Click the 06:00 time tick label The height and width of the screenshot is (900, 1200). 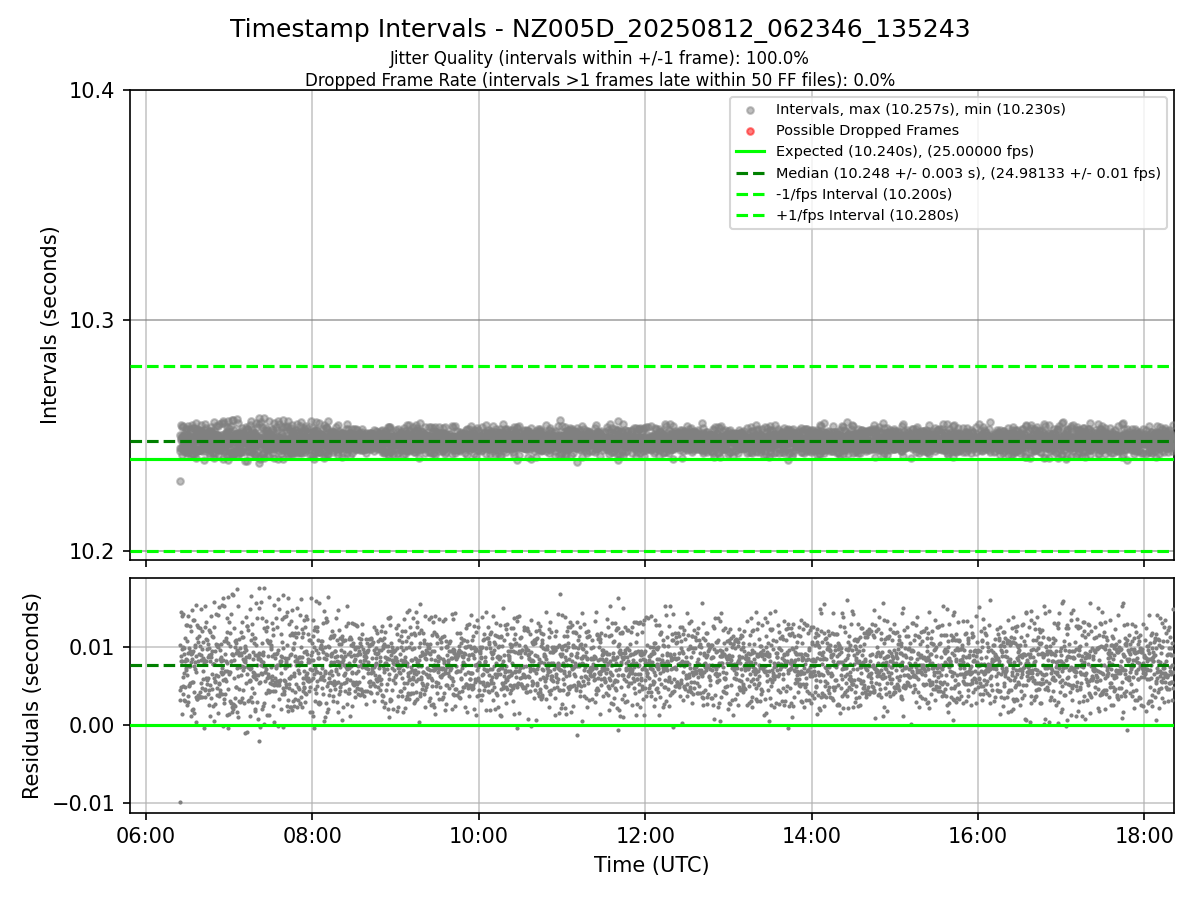[x=146, y=834]
